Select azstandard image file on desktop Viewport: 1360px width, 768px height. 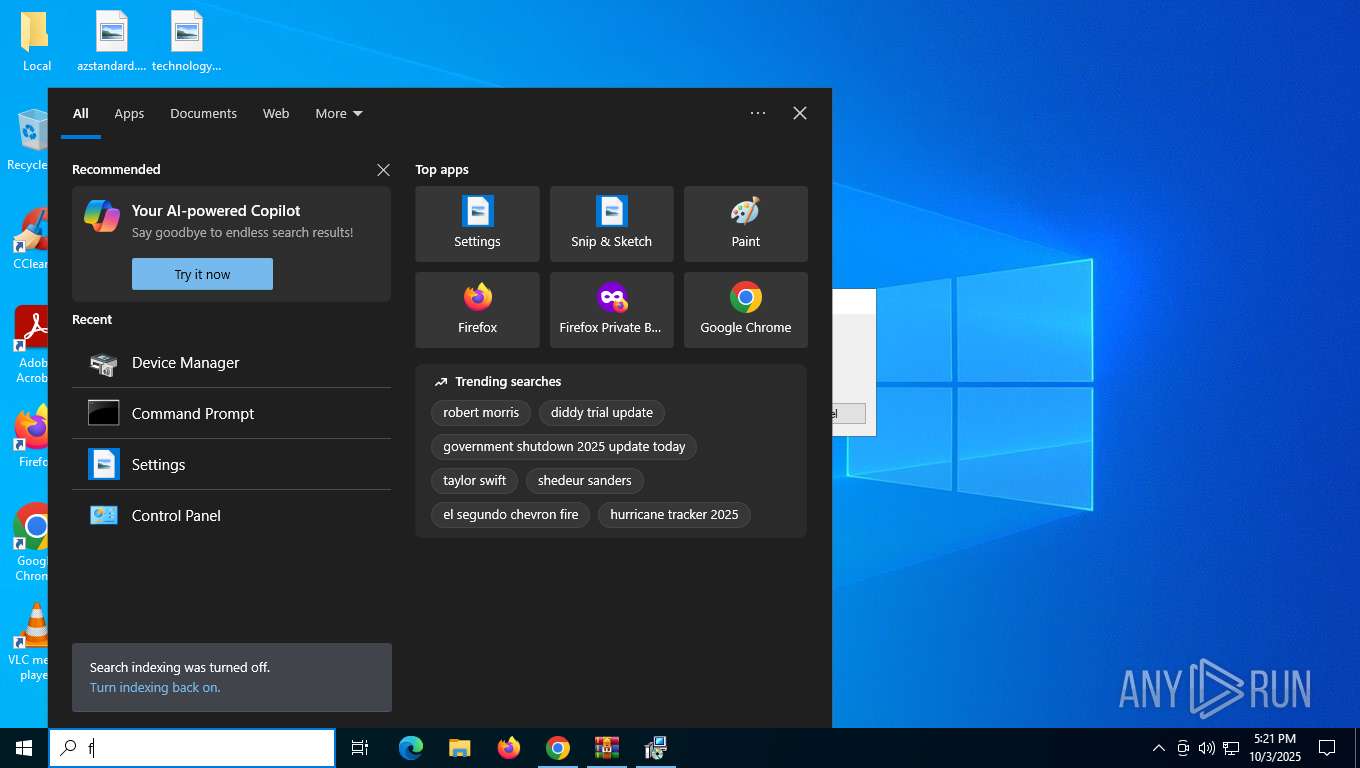[x=112, y=42]
